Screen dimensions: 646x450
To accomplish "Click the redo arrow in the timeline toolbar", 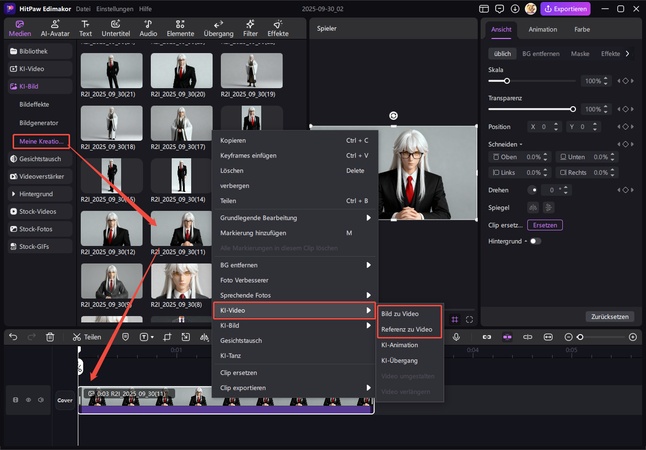I will 31,337.
